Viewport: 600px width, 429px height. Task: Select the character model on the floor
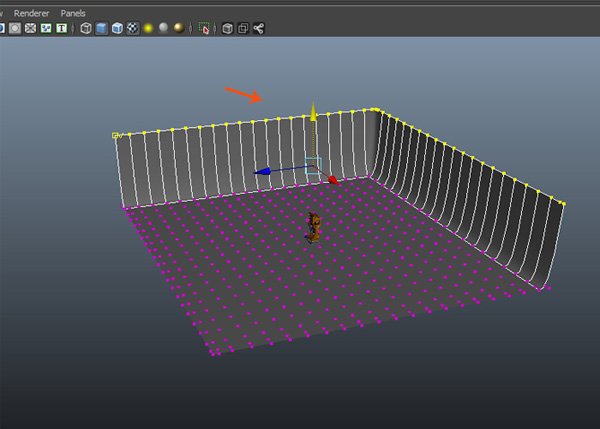pos(314,228)
